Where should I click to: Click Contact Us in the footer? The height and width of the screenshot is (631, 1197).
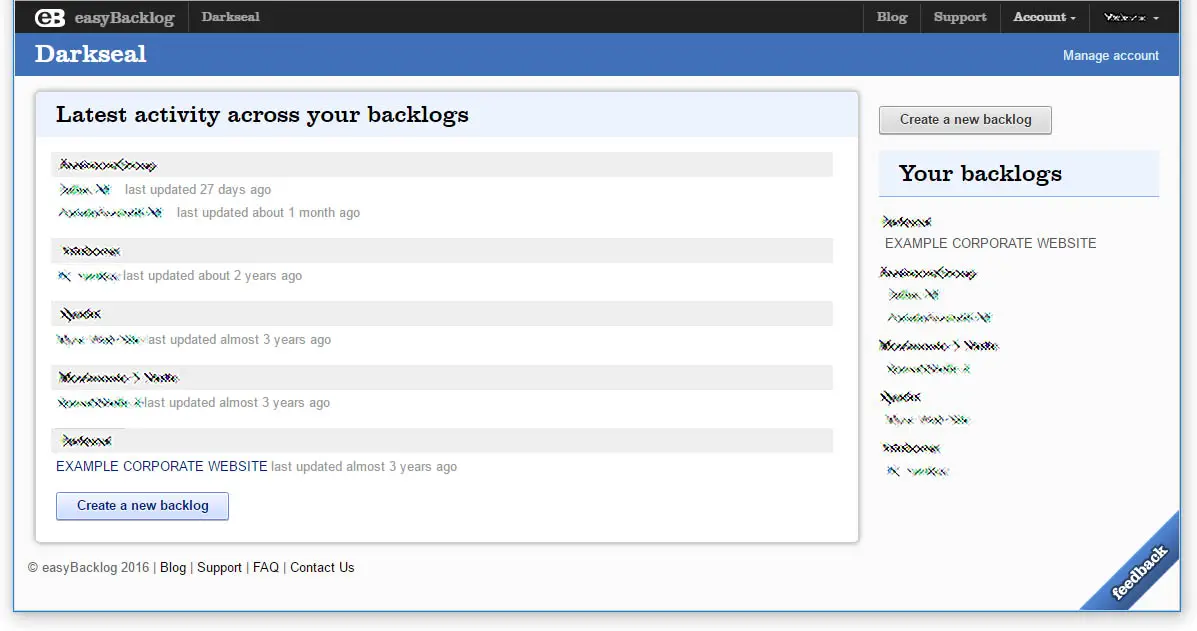(x=322, y=568)
